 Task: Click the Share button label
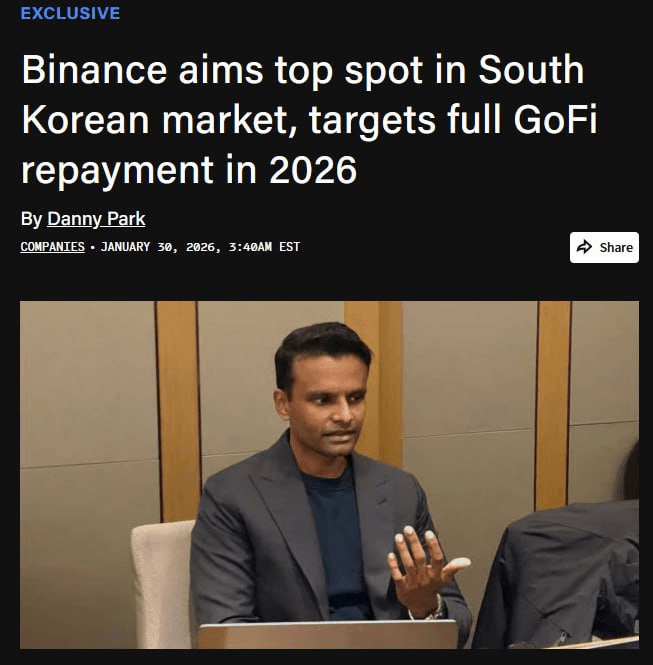pyautogui.click(x=616, y=247)
